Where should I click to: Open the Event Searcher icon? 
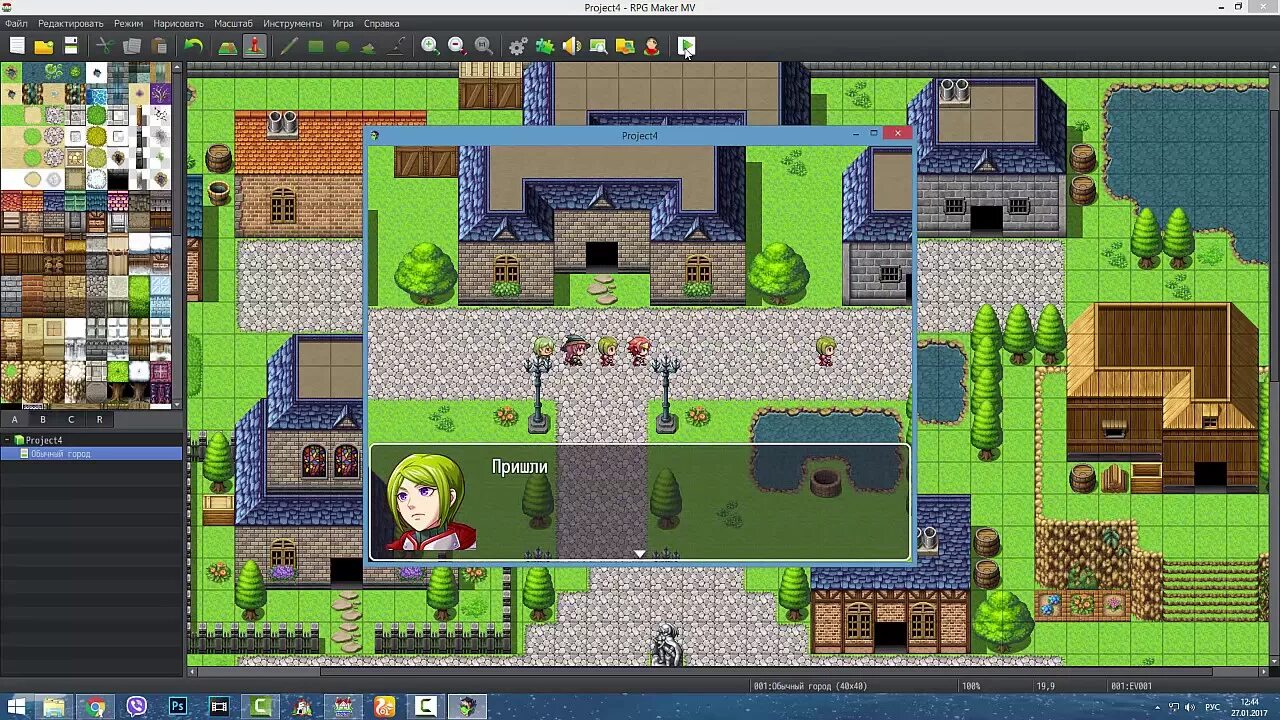click(598, 45)
